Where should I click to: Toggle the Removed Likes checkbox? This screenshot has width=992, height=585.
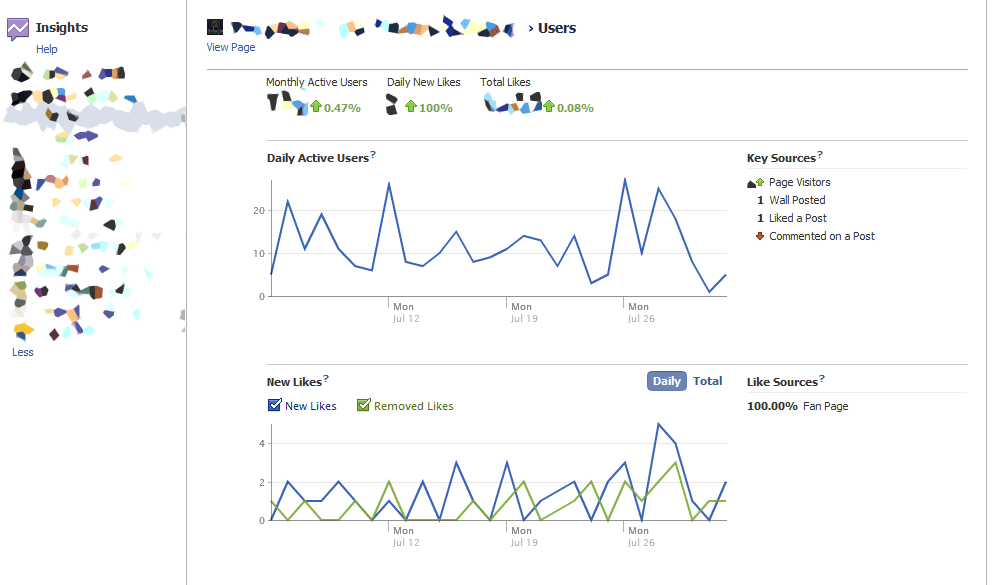tap(364, 405)
